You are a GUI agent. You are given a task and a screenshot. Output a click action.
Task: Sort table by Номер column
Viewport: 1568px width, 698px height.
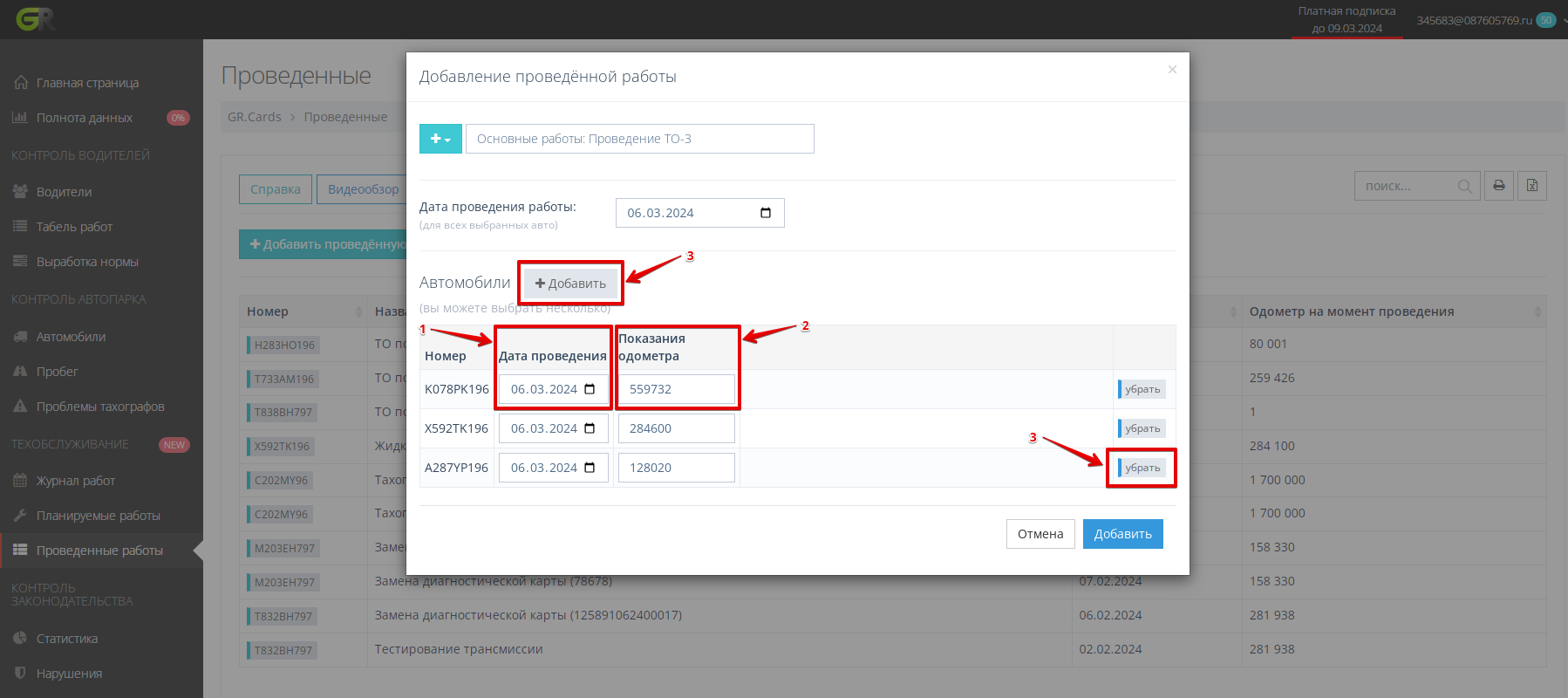pyautogui.click(x=303, y=311)
